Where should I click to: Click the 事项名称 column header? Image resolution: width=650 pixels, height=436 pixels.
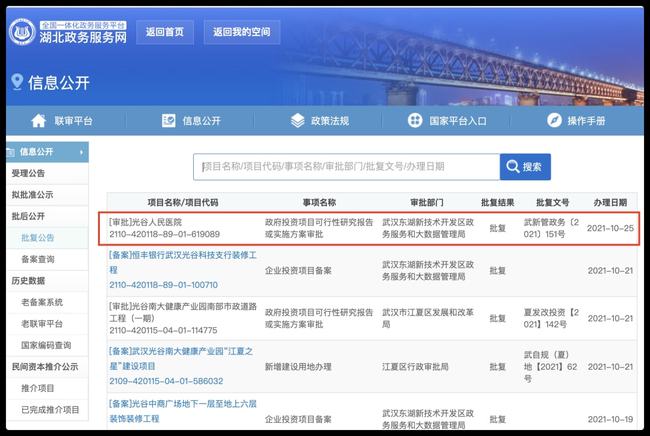pos(319,203)
